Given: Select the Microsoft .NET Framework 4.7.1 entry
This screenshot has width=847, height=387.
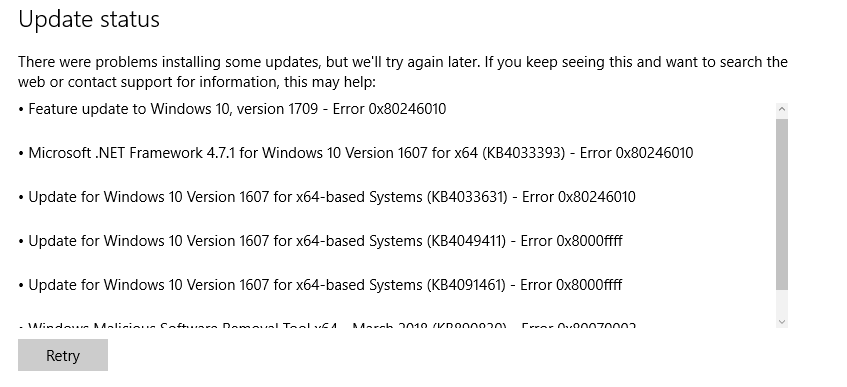Looking at the screenshot, I should tap(355, 153).
